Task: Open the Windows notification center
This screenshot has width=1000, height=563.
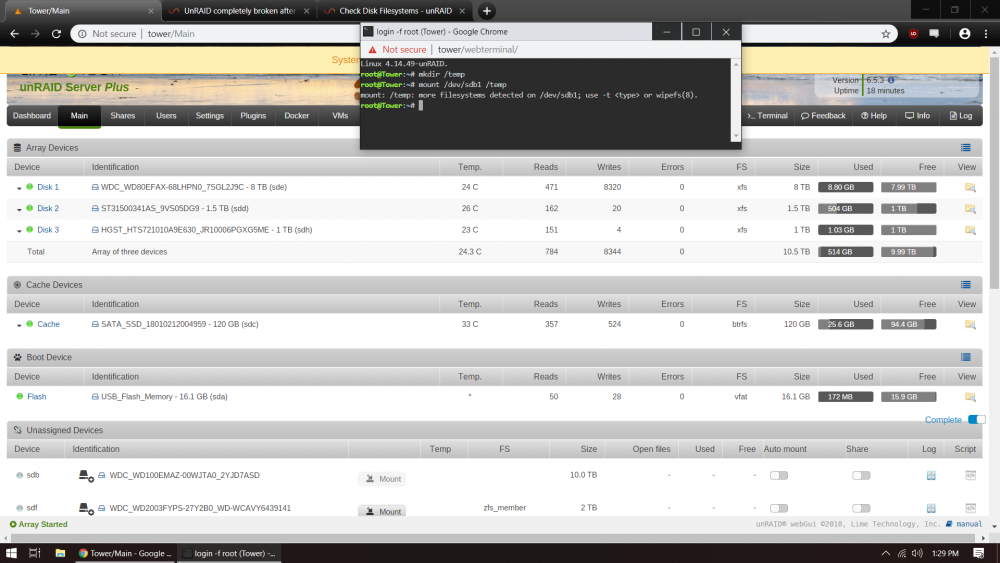Action: click(978, 553)
